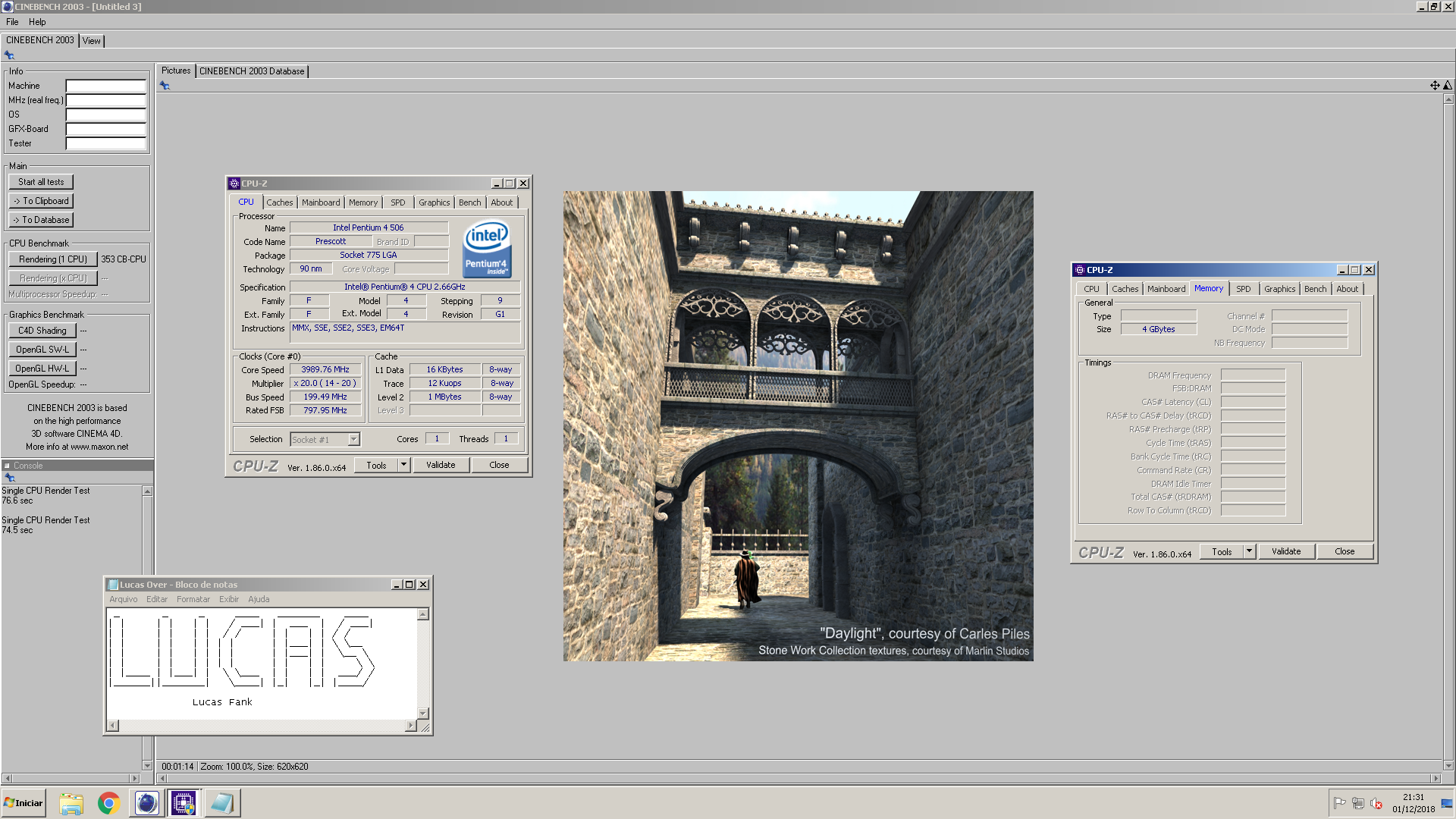Screen dimensions: 1456x819
Task: Open Windows Explorer from taskbar
Action: [x=71, y=803]
